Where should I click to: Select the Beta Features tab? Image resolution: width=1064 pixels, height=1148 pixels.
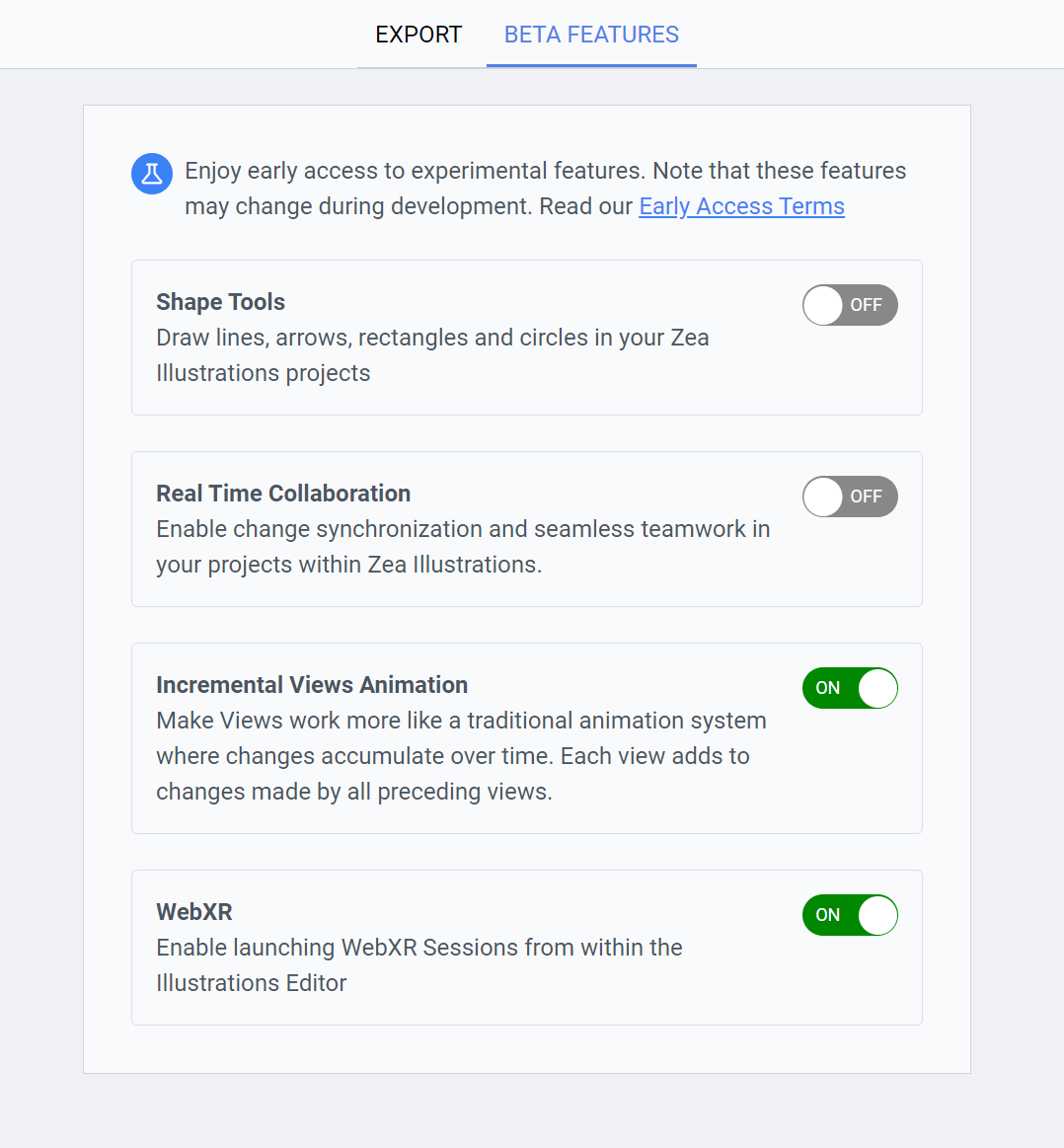pos(591,35)
